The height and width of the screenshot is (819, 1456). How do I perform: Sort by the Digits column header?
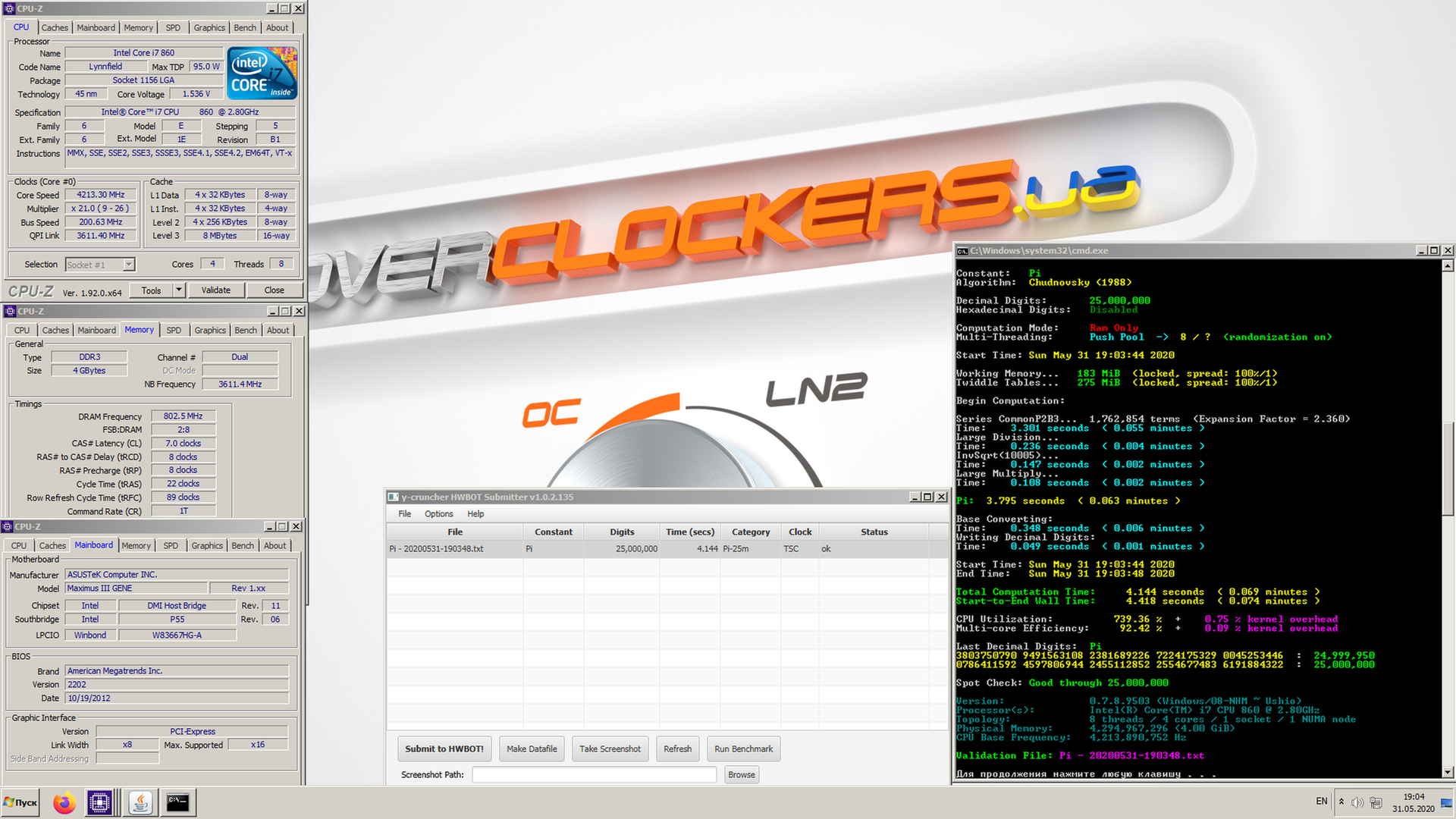(622, 532)
